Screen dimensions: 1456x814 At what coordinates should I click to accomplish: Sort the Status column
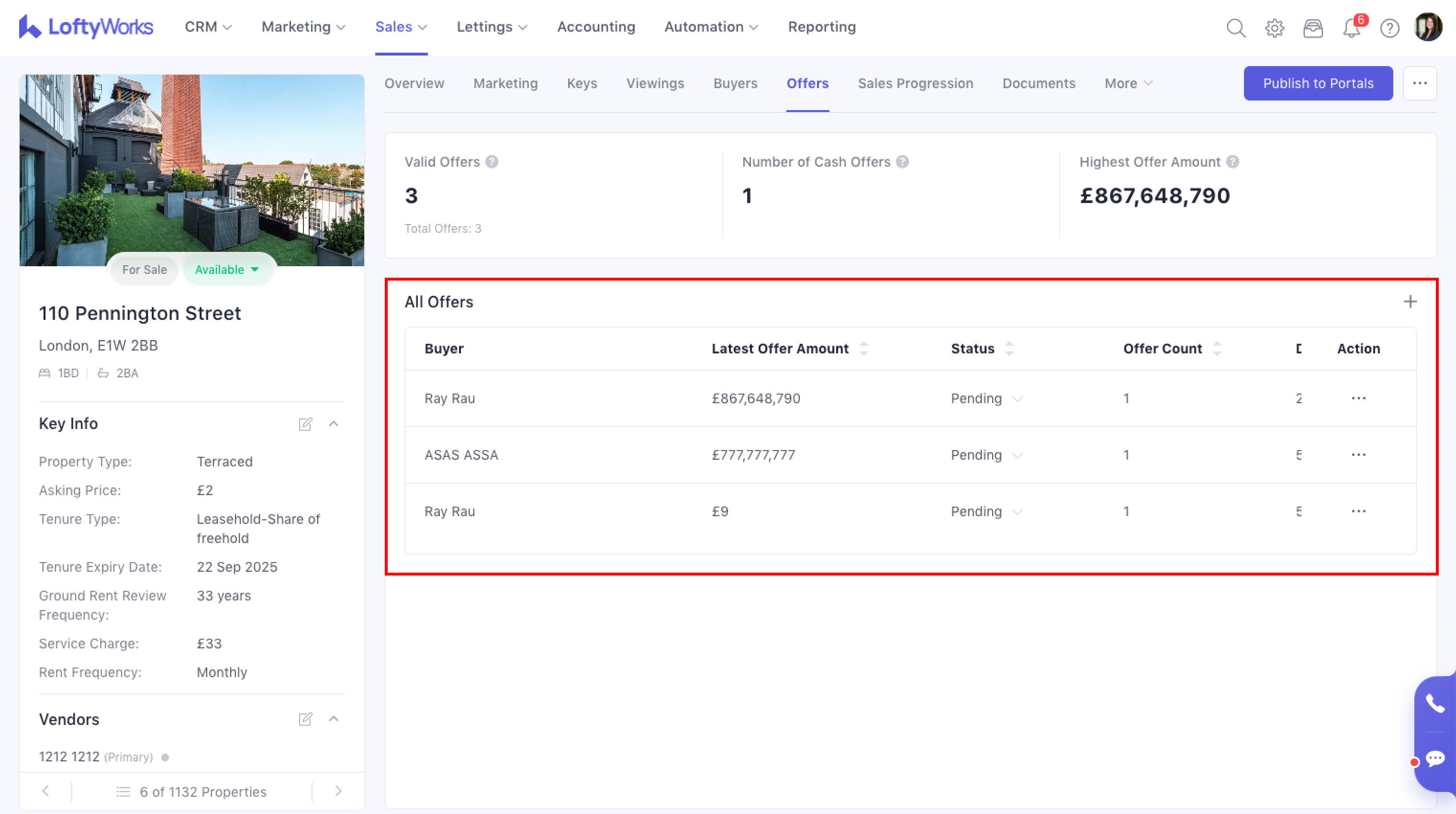1009,349
